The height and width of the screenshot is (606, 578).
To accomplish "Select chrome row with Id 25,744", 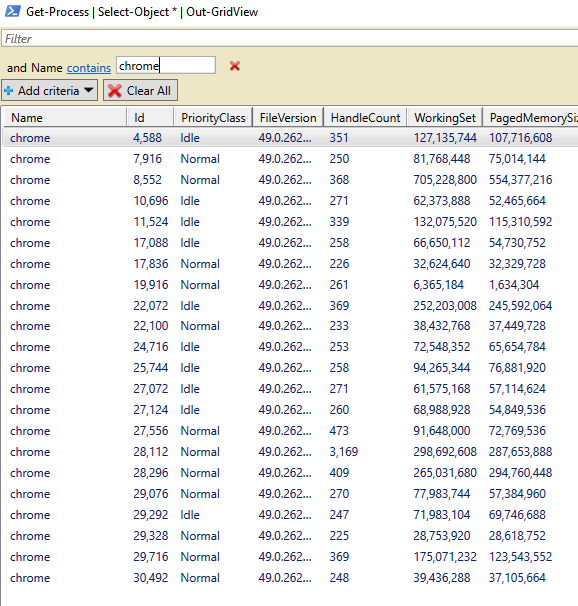I will tap(291, 368).
